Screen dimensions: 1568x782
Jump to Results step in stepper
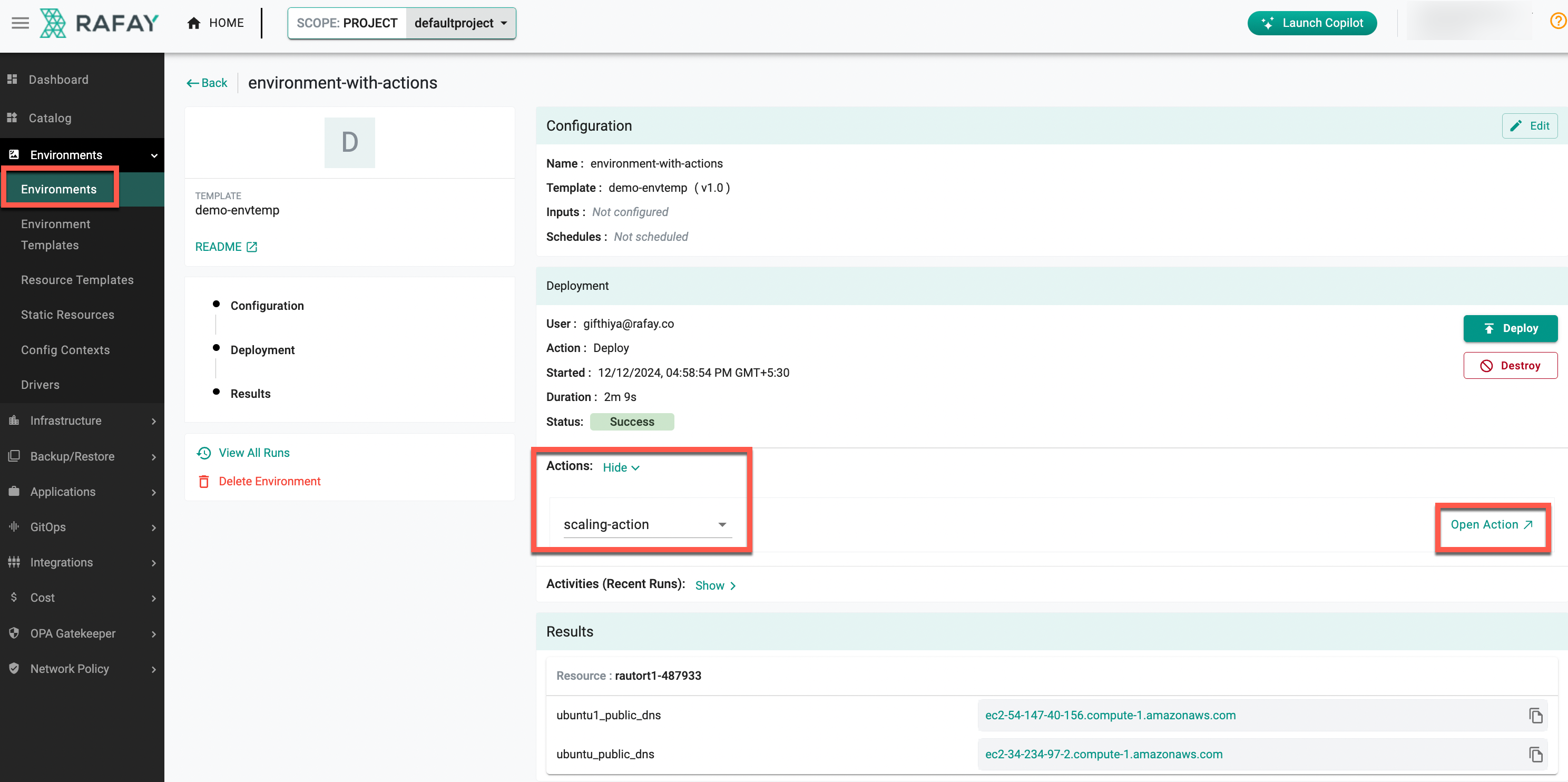pyautogui.click(x=250, y=394)
